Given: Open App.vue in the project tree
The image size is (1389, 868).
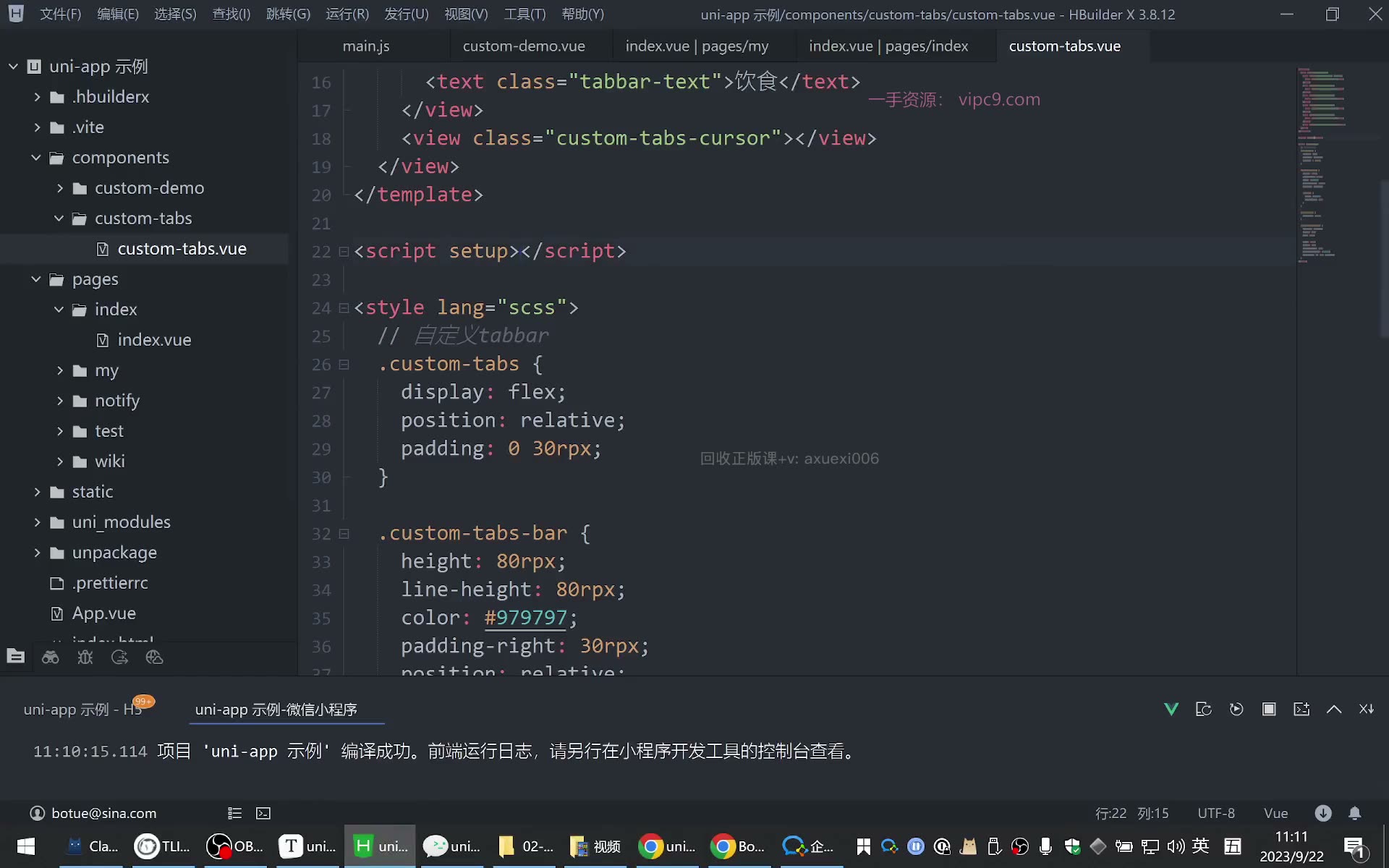Looking at the screenshot, I should click(x=103, y=613).
